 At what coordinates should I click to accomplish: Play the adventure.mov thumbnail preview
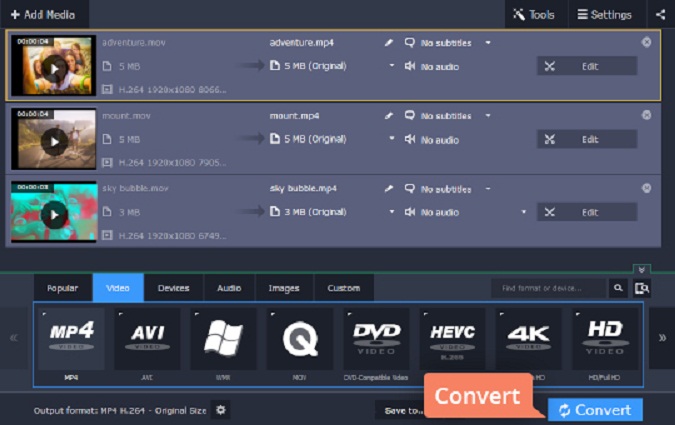[x=54, y=69]
